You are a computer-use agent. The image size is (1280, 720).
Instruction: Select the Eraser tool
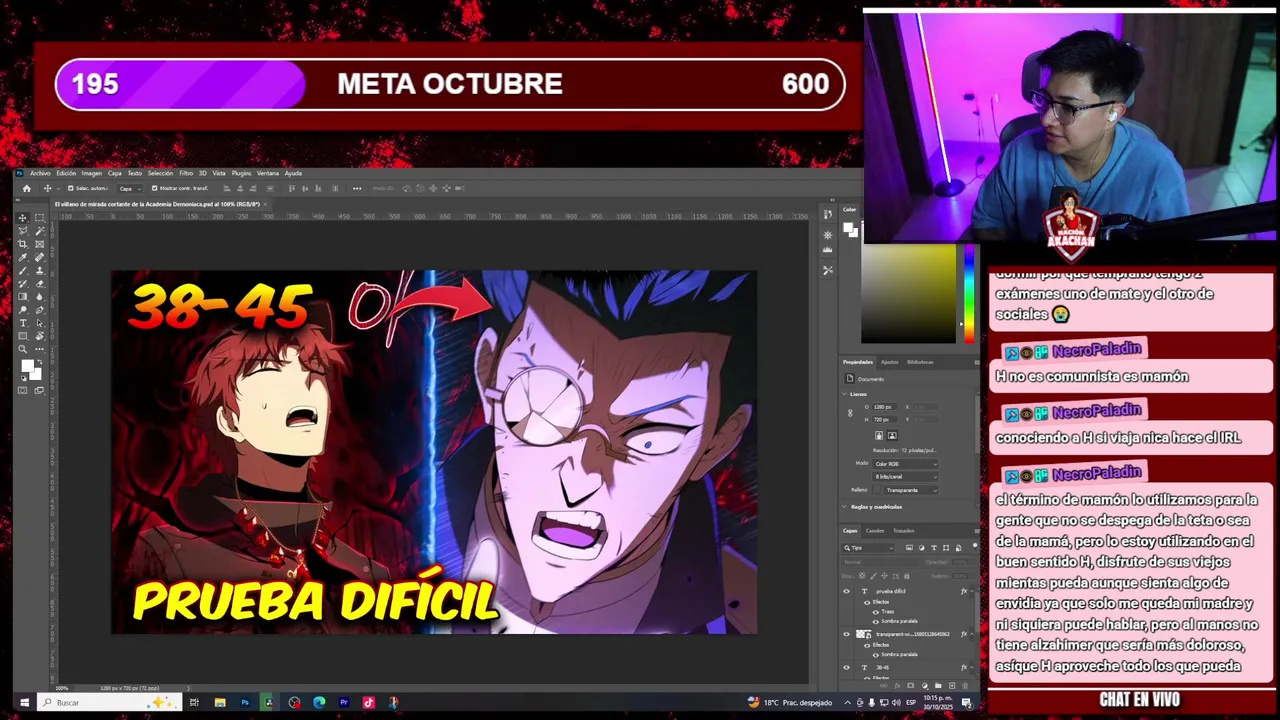(x=39, y=284)
